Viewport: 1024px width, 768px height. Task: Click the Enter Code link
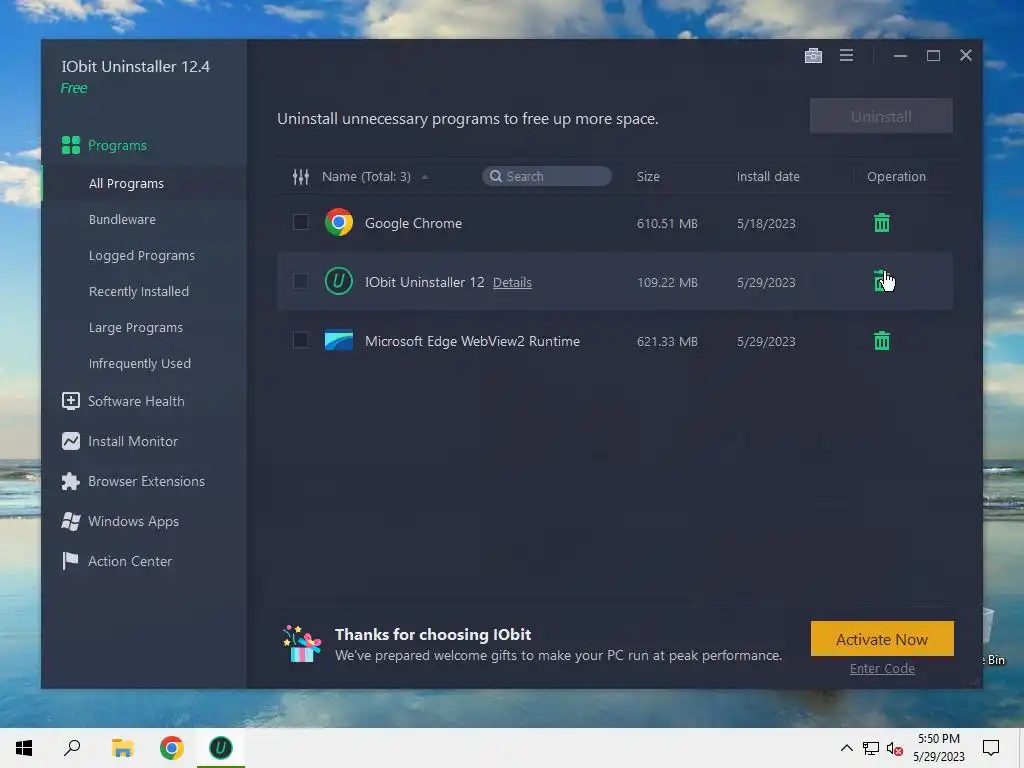882,668
